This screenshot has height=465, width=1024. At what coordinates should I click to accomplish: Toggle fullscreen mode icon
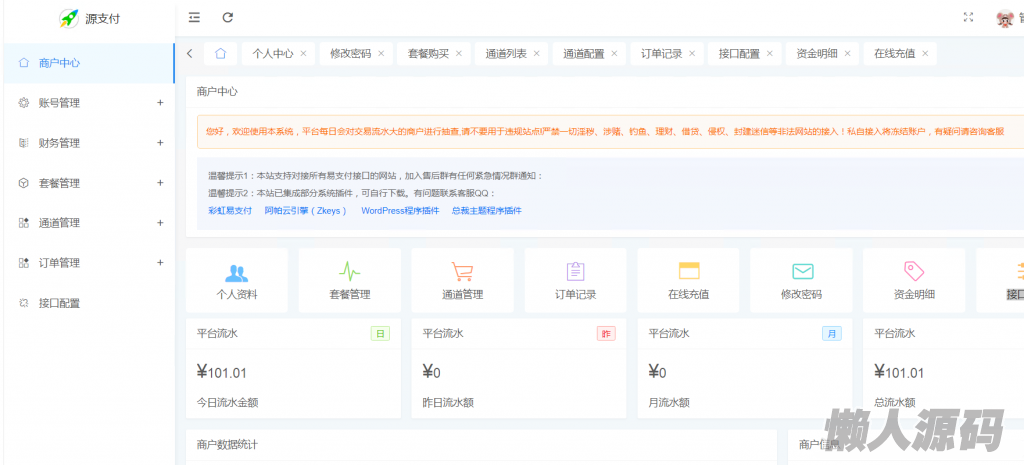coord(968,17)
